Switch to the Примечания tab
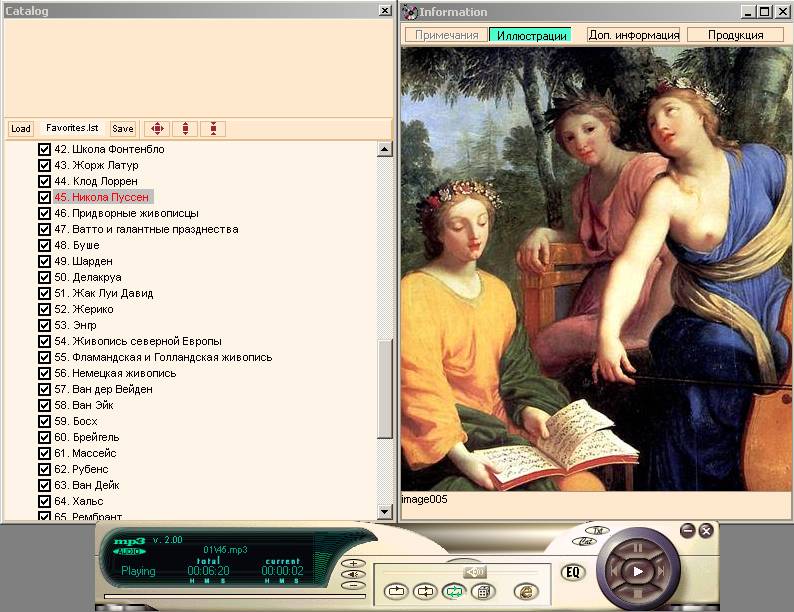This screenshot has width=794, height=612. coord(446,35)
